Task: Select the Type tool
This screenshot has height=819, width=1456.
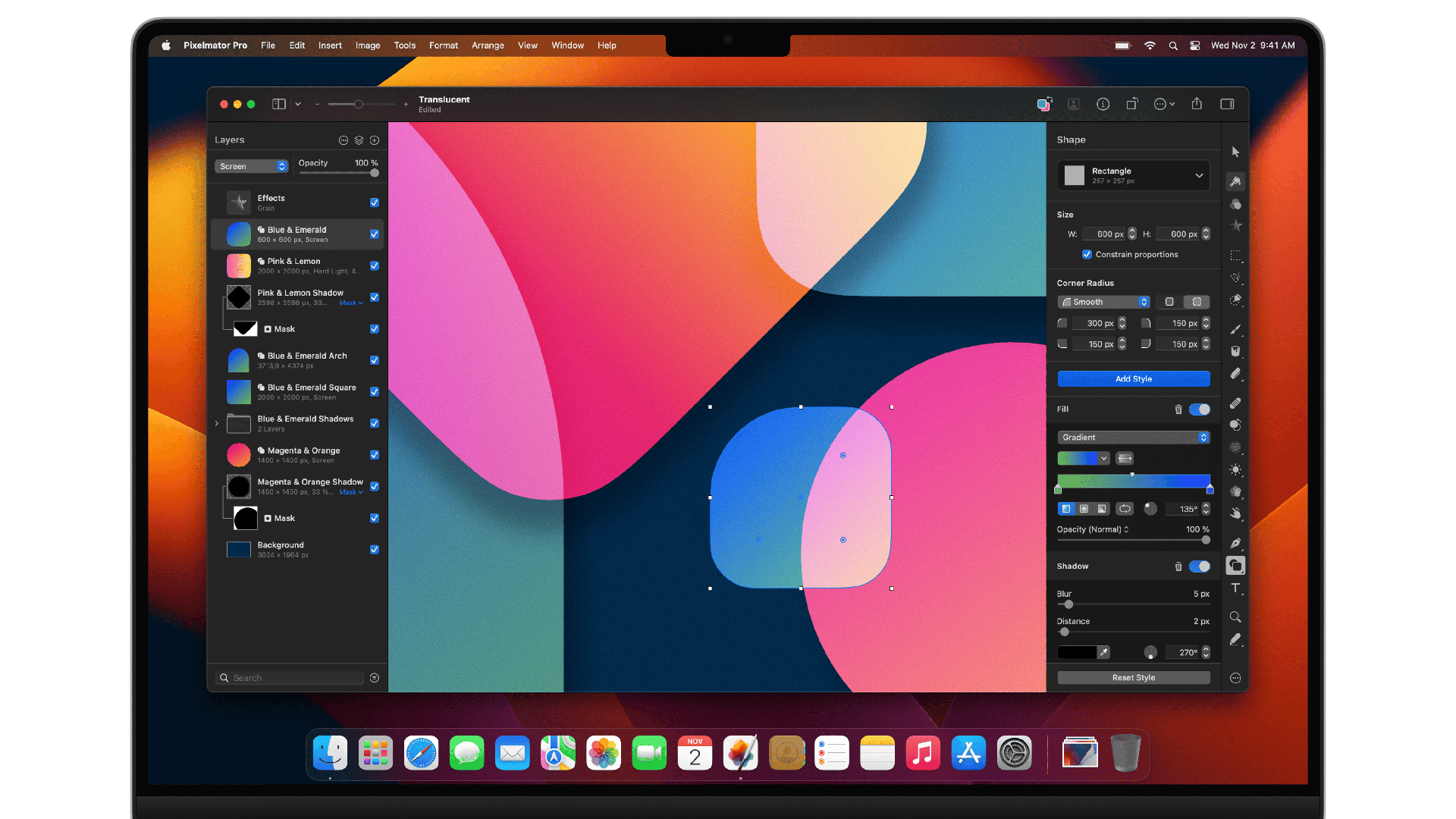Action: 1235,588
